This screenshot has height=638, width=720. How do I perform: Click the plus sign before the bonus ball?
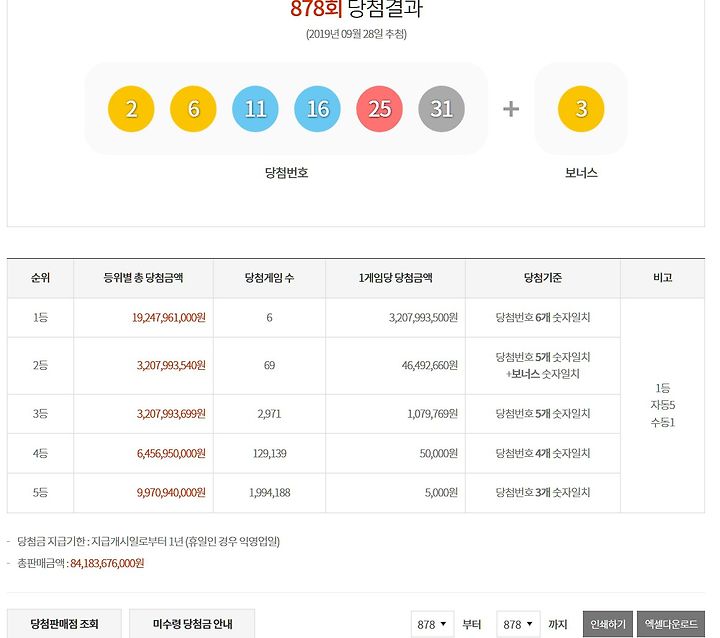511,109
